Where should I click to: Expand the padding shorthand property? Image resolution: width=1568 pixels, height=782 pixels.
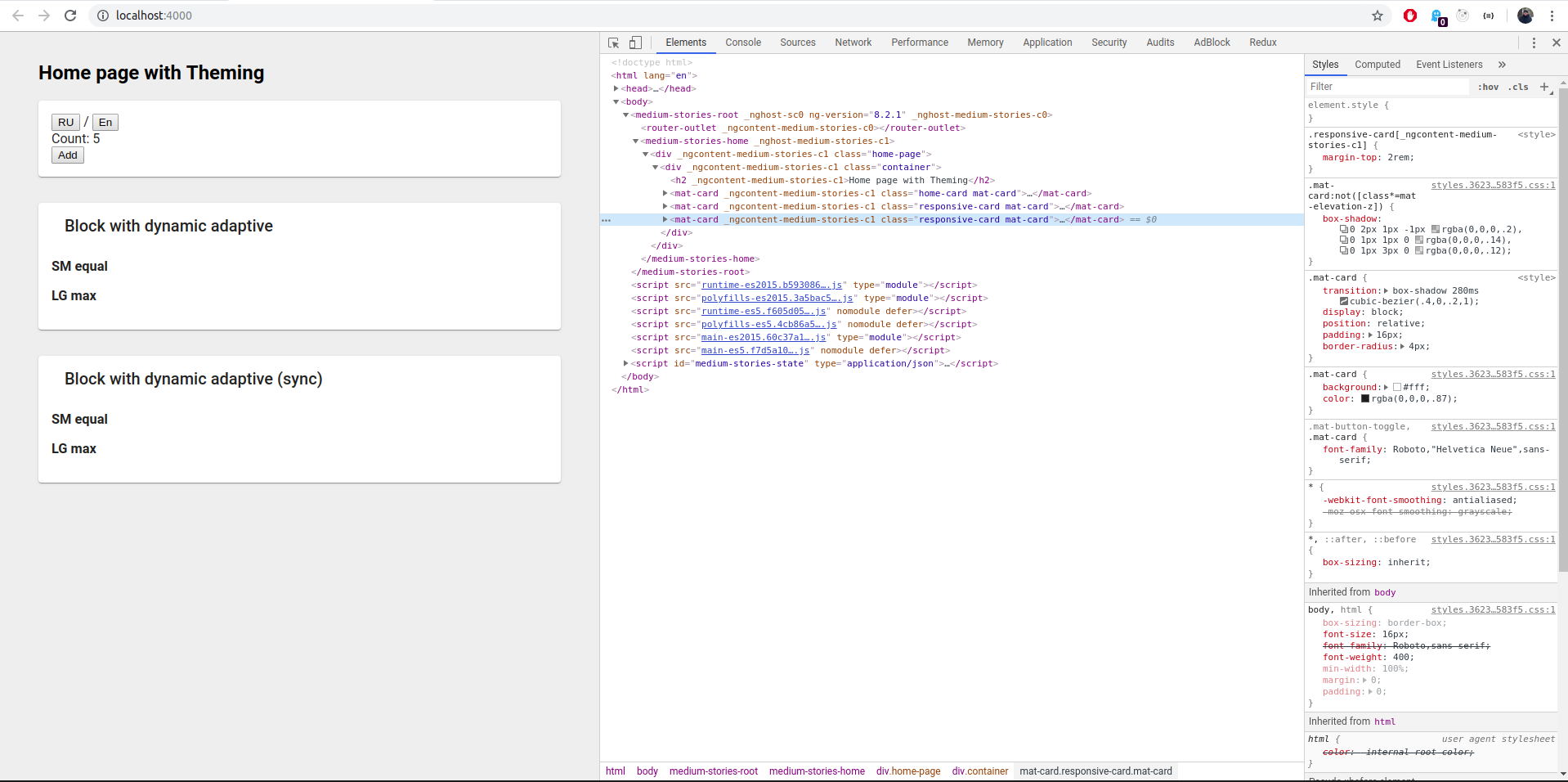click(x=1370, y=335)
